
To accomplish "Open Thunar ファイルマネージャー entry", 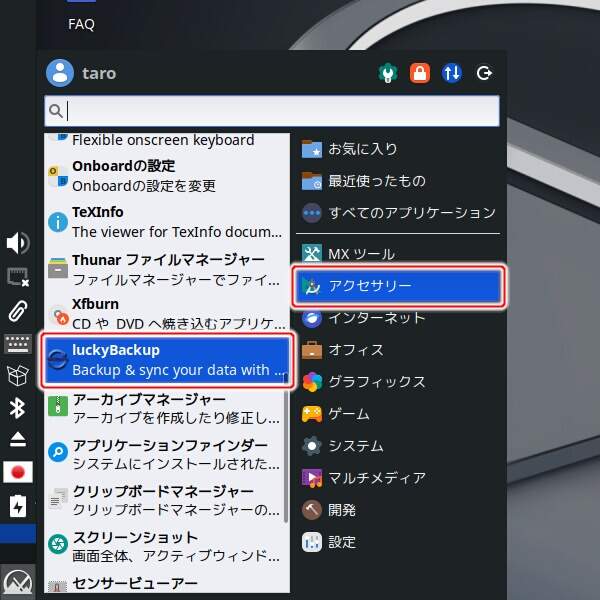I will click(167, 269).
